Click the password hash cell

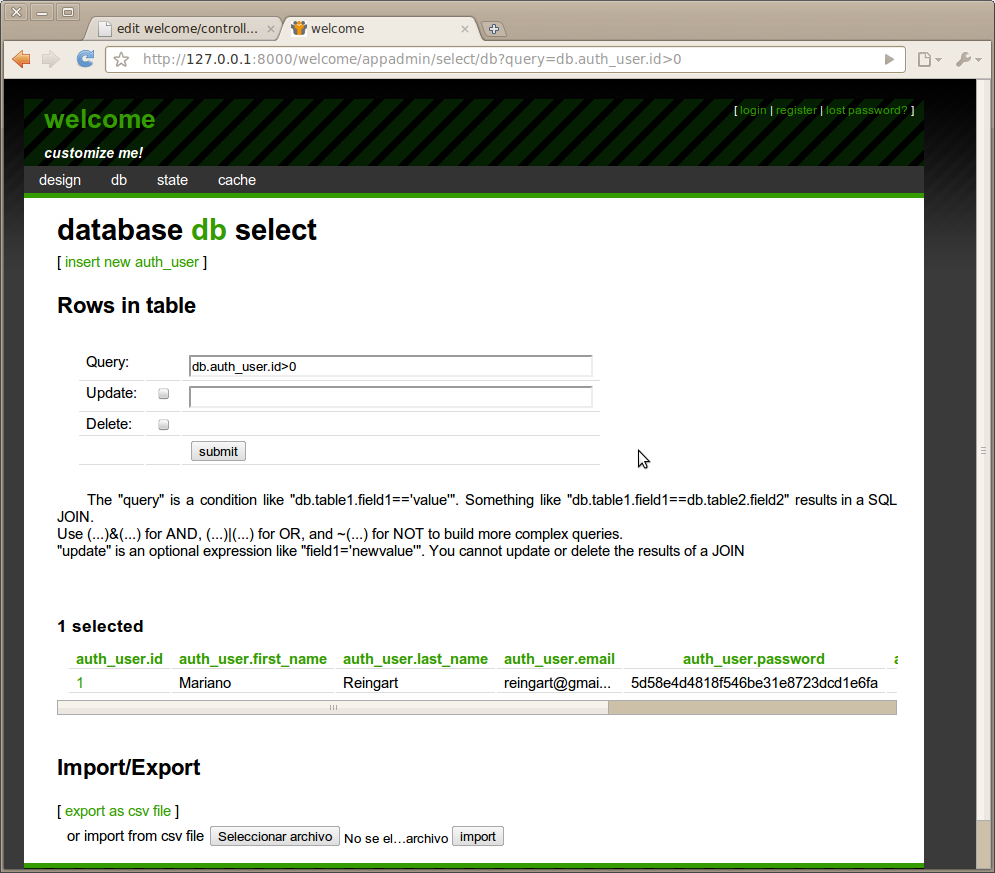pyautogui.click(x=754, y=683)
